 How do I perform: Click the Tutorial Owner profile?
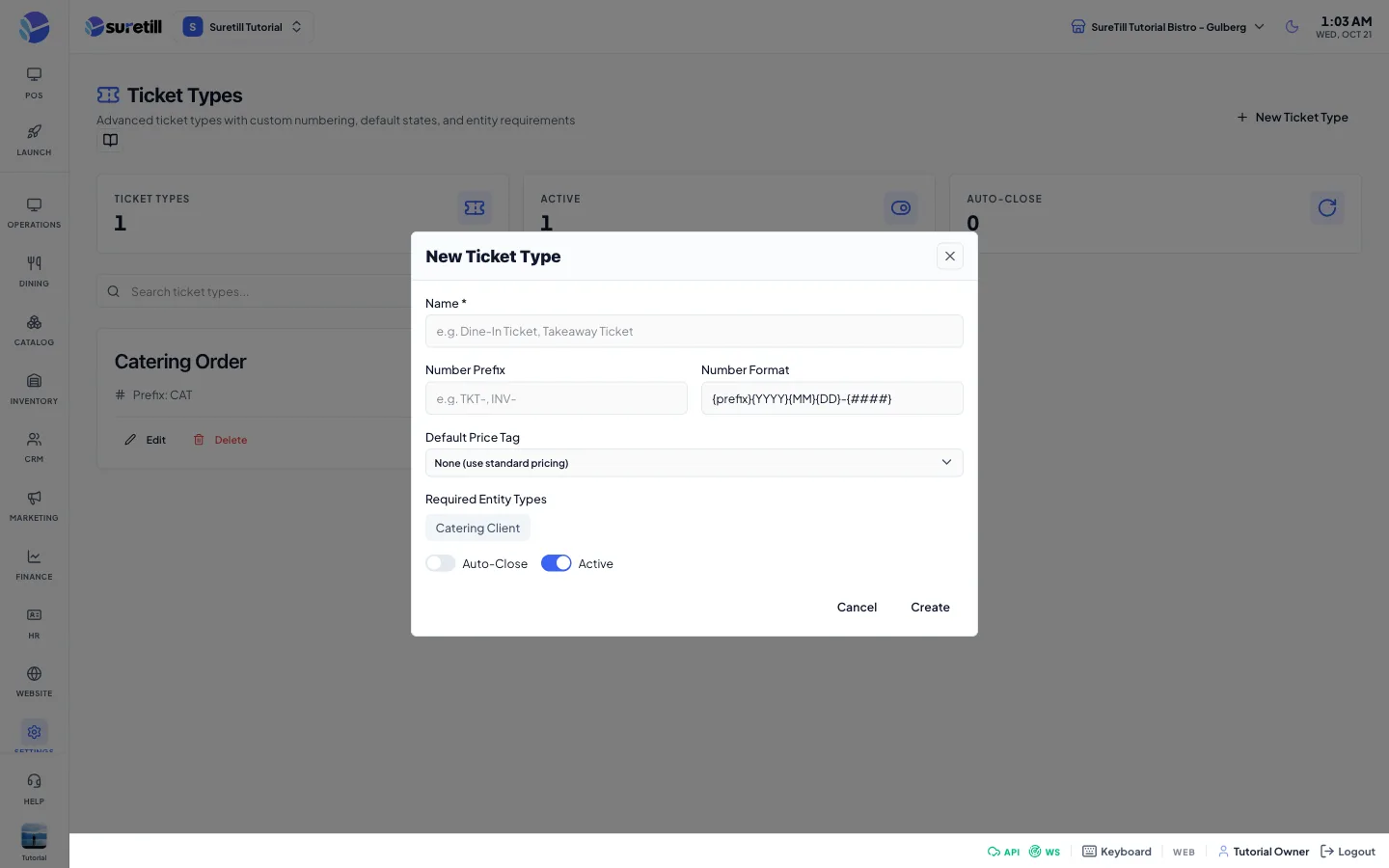tap(1264, 852)
